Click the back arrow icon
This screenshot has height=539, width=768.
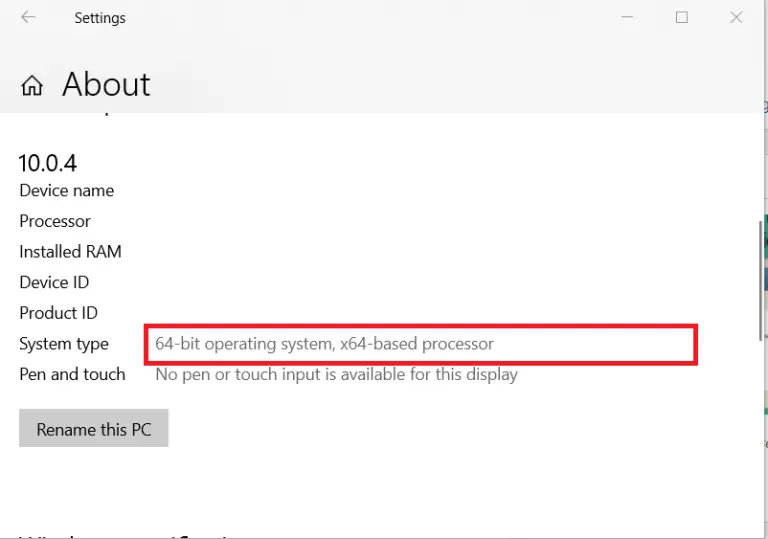[28, 17]
